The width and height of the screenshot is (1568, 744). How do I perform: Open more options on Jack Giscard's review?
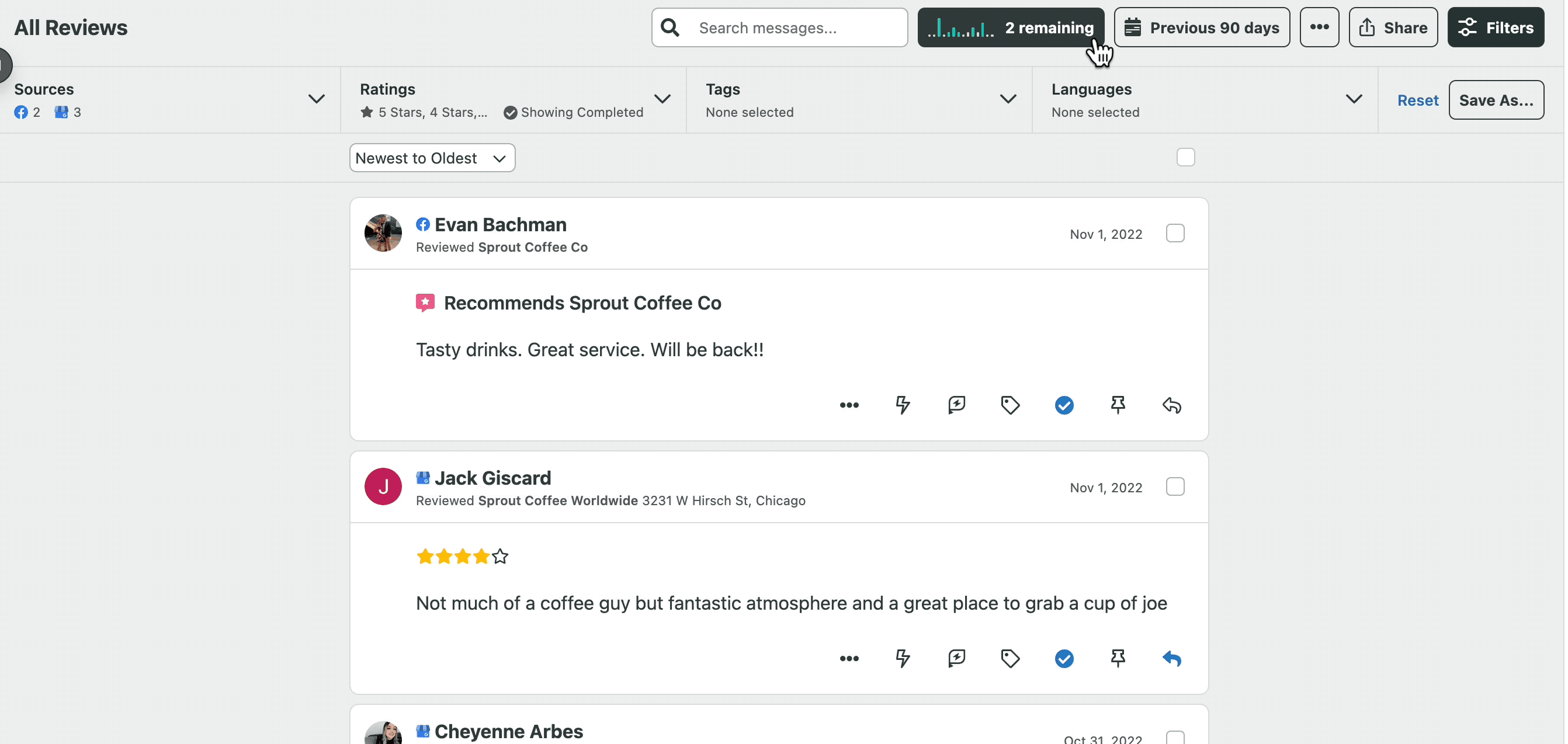pyautogui.click(x=849, y=658)
